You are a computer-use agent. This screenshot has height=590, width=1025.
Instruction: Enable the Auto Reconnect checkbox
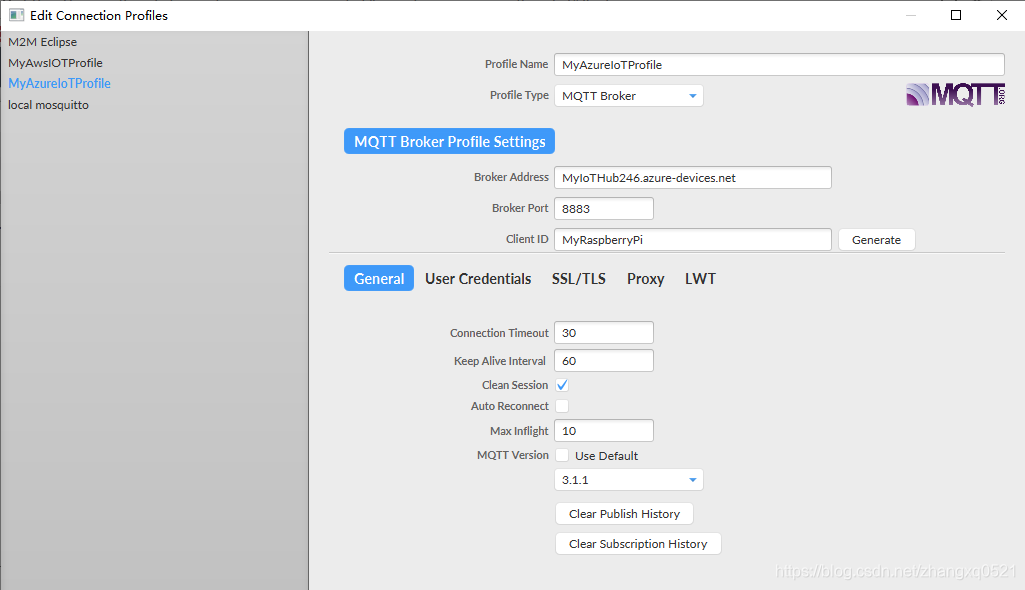point(562,406)
